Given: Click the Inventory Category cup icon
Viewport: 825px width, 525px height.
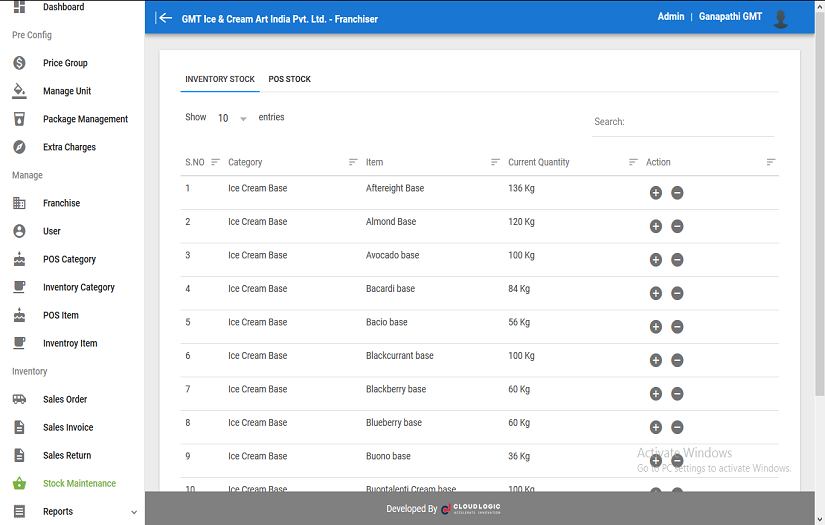Looking at the screenshot, I should (19, 287).
